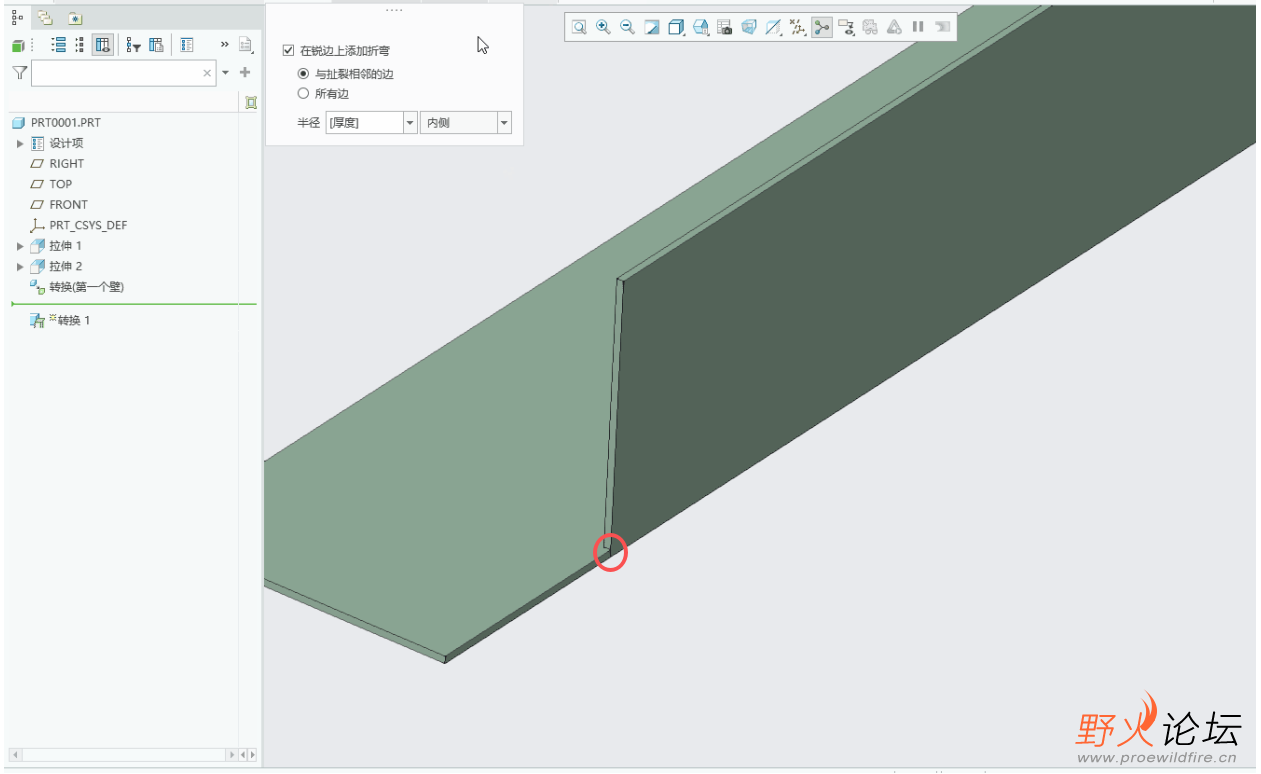Click the funnel filter icon
This screenshot has height=774, width=1261.
[19, 73]
